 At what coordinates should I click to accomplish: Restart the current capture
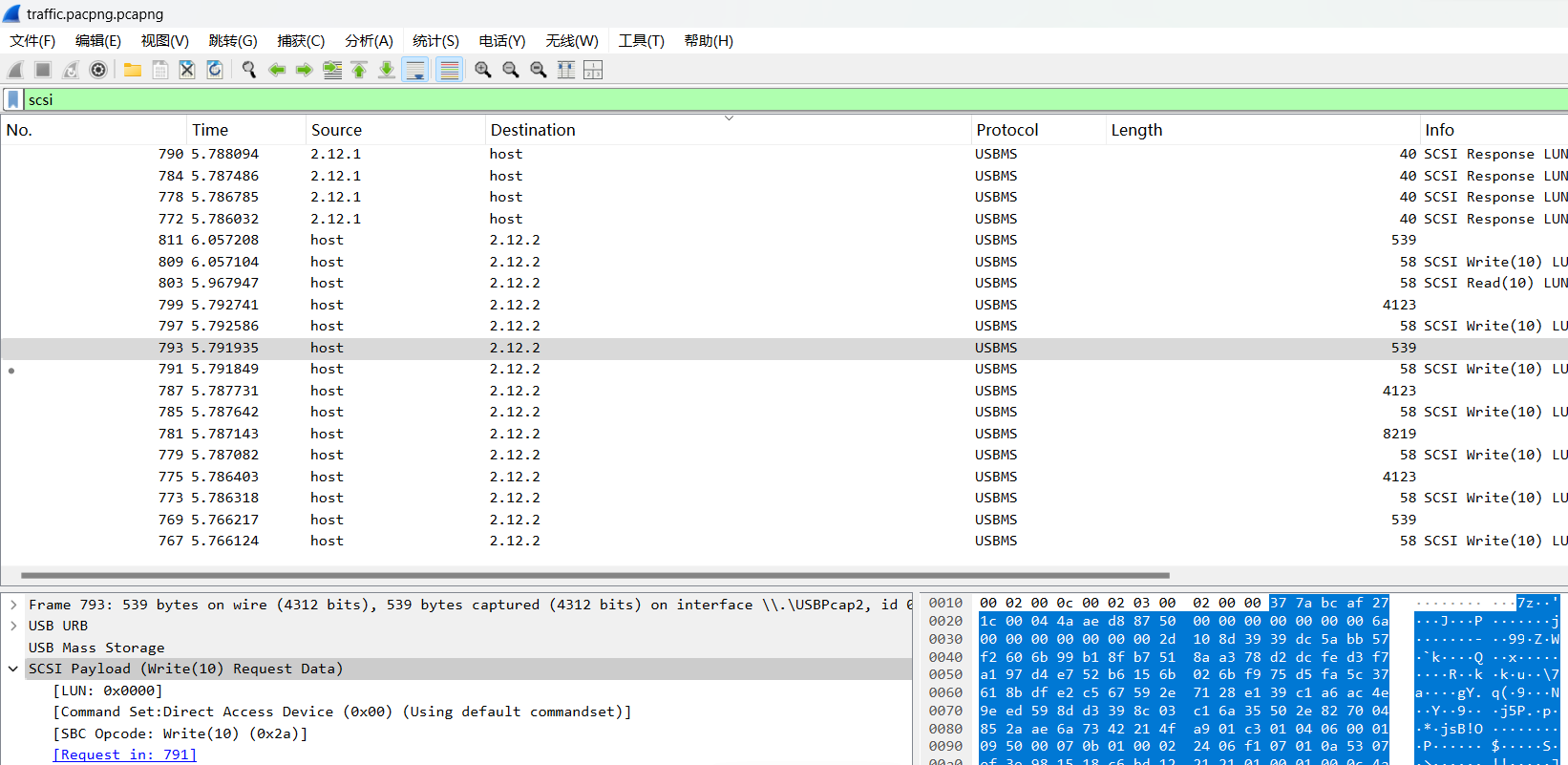click(x=71, y=70)
